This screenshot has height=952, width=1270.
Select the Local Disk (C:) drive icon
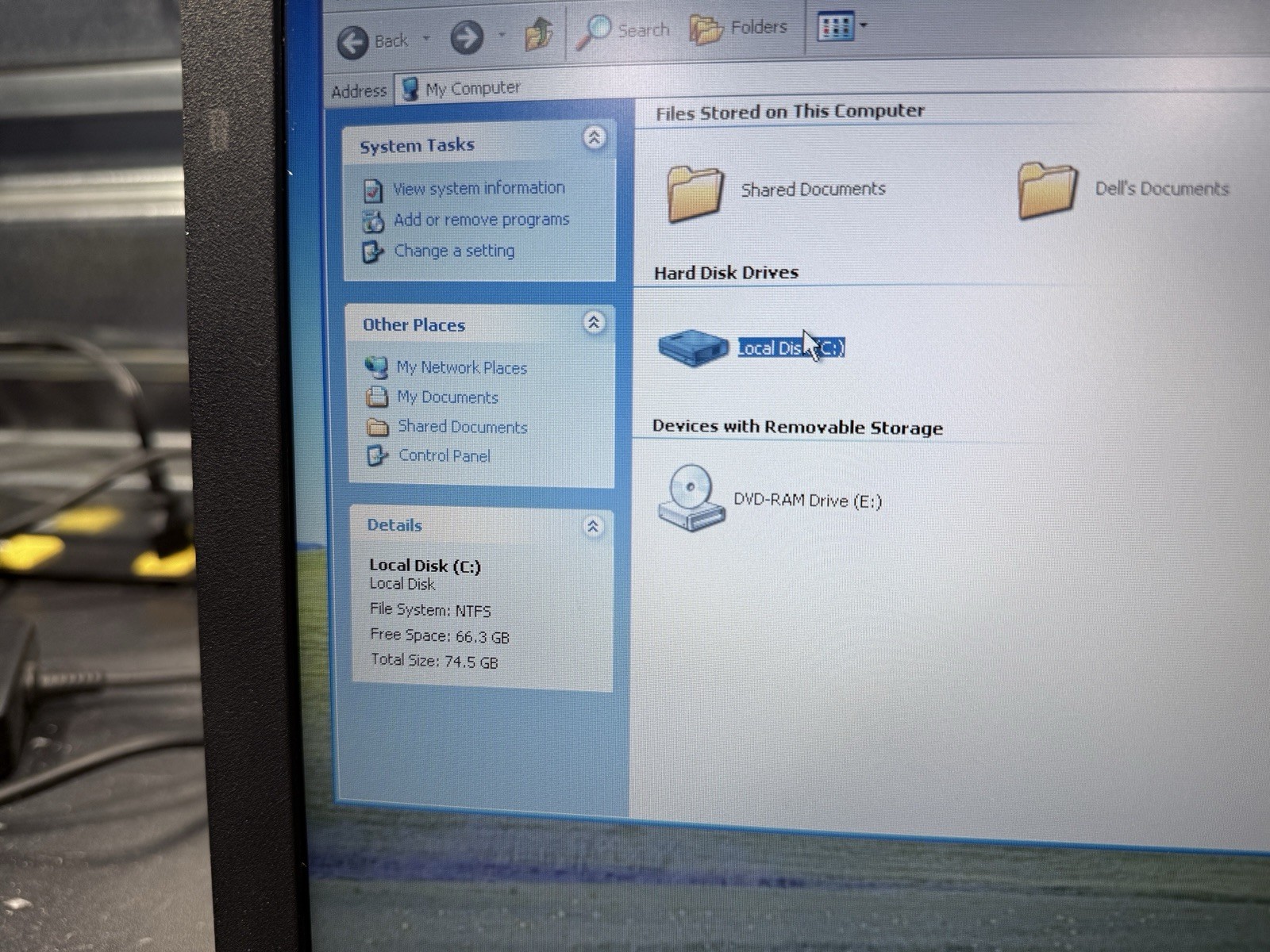693,347
